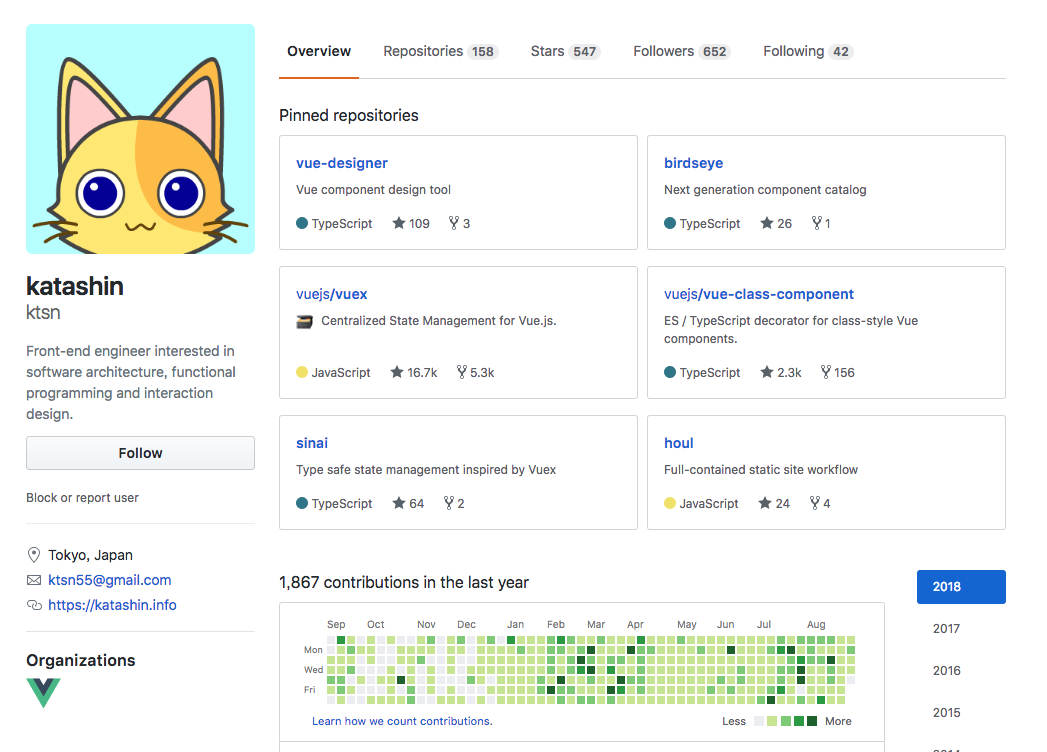The width and height of the screenshot is (1047, 752).
Task: Select the 2016 contributions year
Action: coord(946,671)
